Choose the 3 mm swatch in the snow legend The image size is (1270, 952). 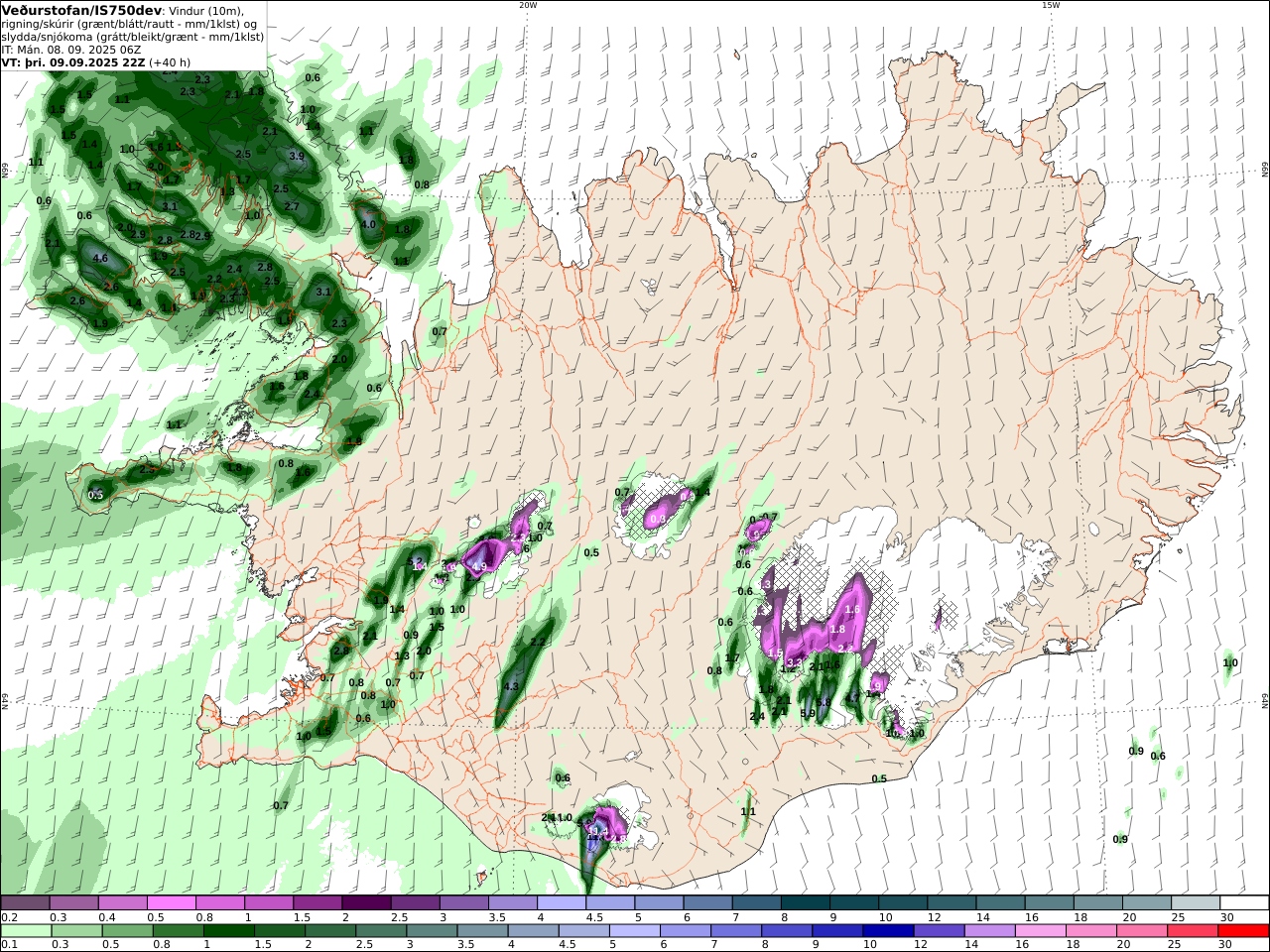(463, 903)
